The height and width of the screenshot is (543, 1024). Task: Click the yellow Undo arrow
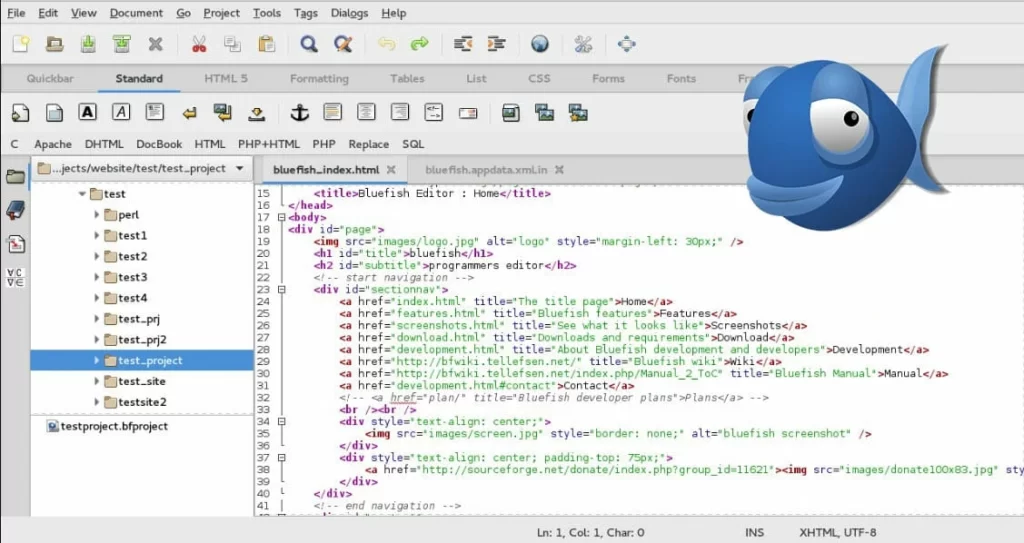tap(386, 44)
